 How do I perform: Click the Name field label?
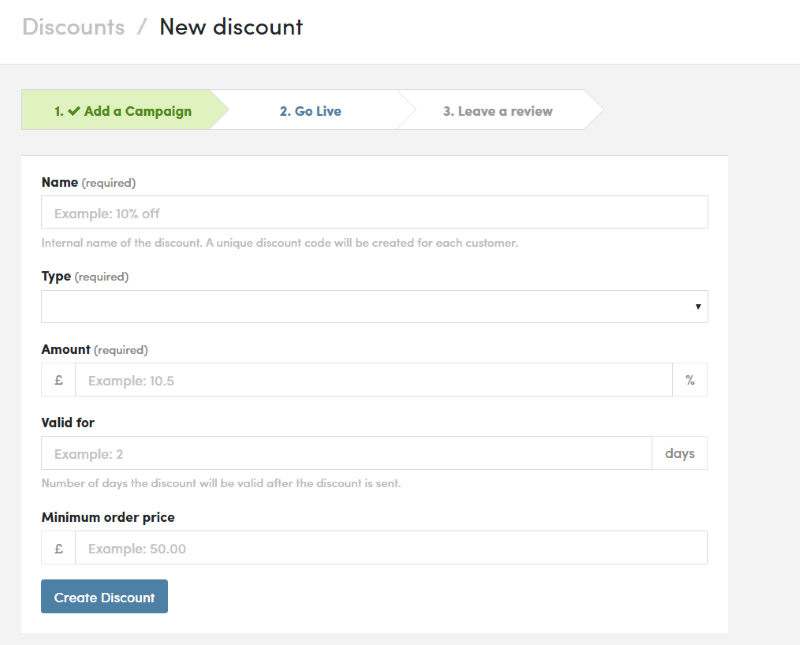click(x=59, y=182)
